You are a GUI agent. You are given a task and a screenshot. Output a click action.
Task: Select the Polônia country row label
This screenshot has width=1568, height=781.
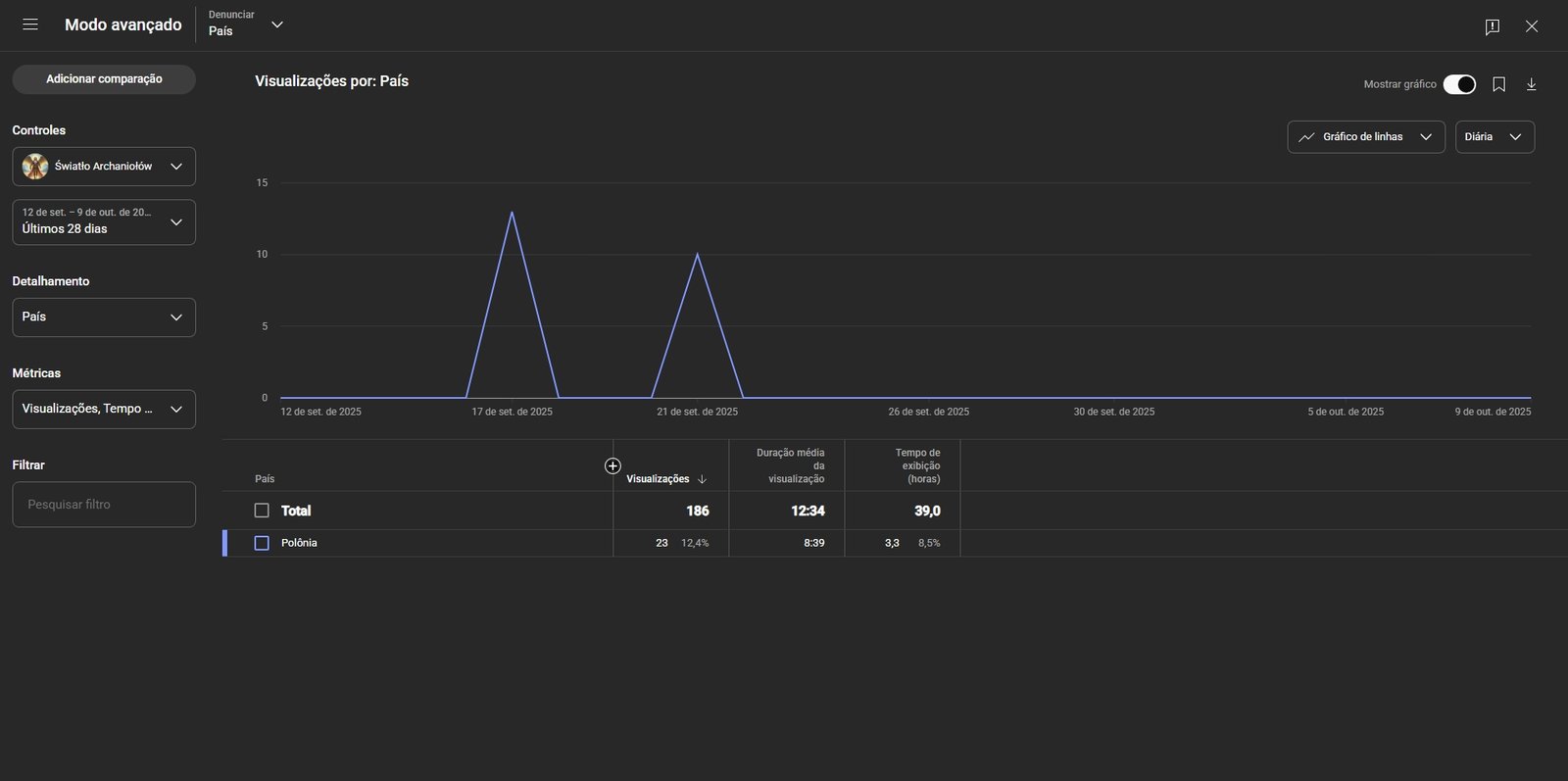299,543
